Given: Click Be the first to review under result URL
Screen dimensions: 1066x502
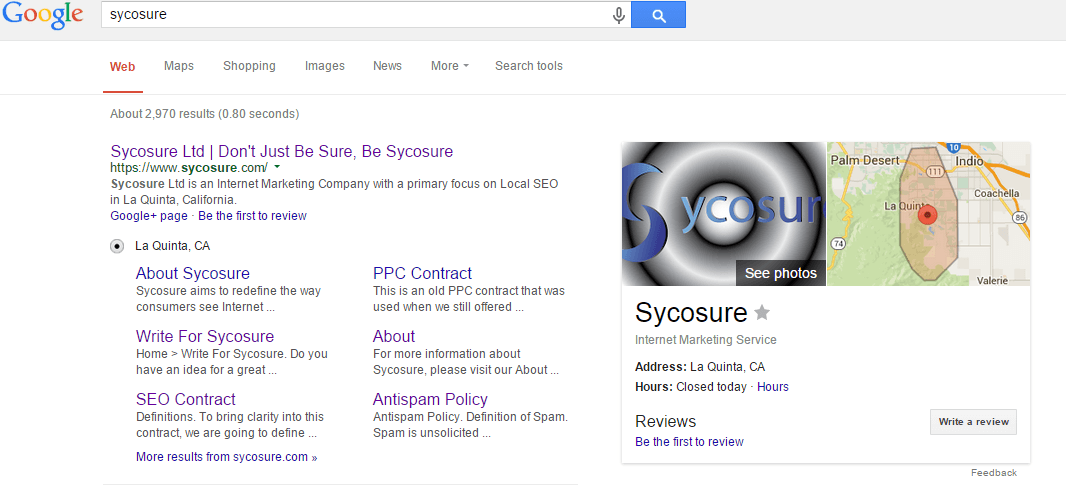Looking at the screenshot, I should [252, 216].
